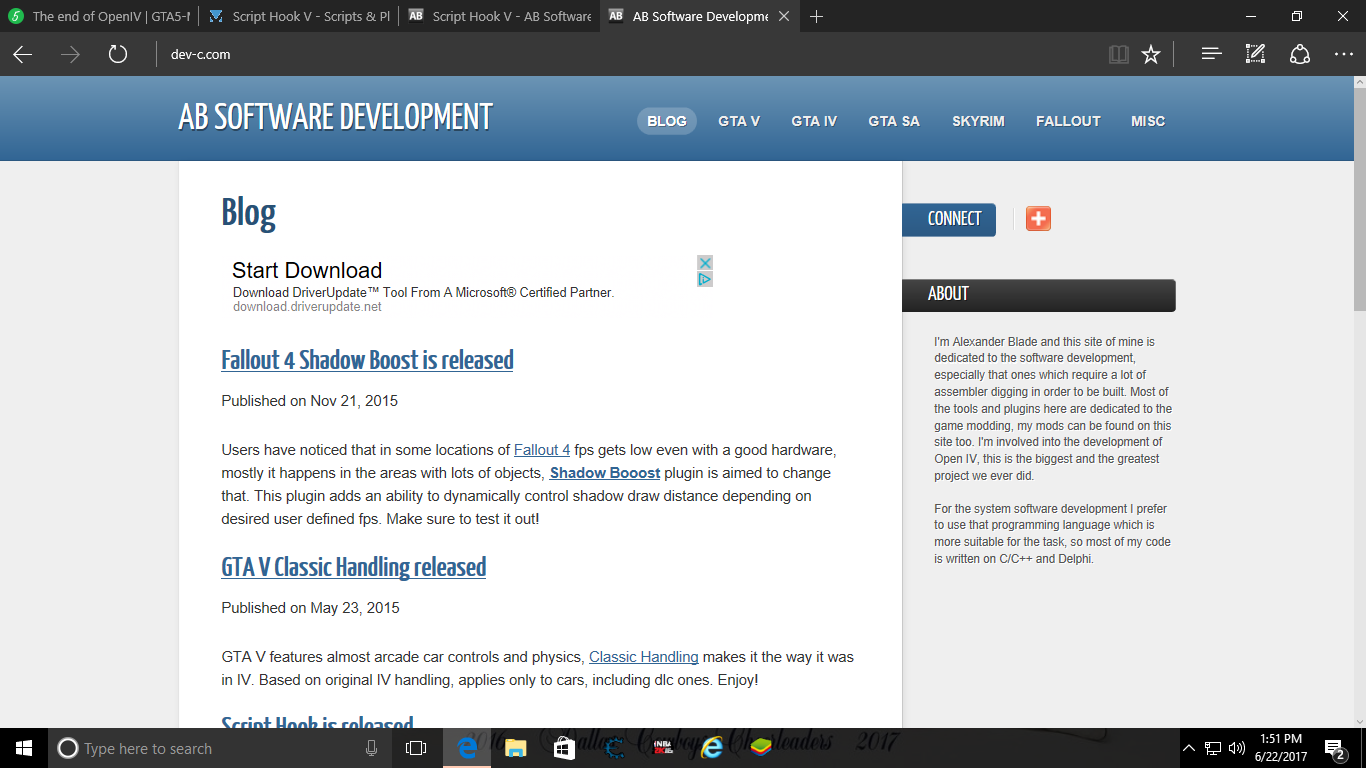Click the AB SOFTWARE DEVELOPMENT site title
This screenshot has width=1366, height=768.
pos(335,117)
